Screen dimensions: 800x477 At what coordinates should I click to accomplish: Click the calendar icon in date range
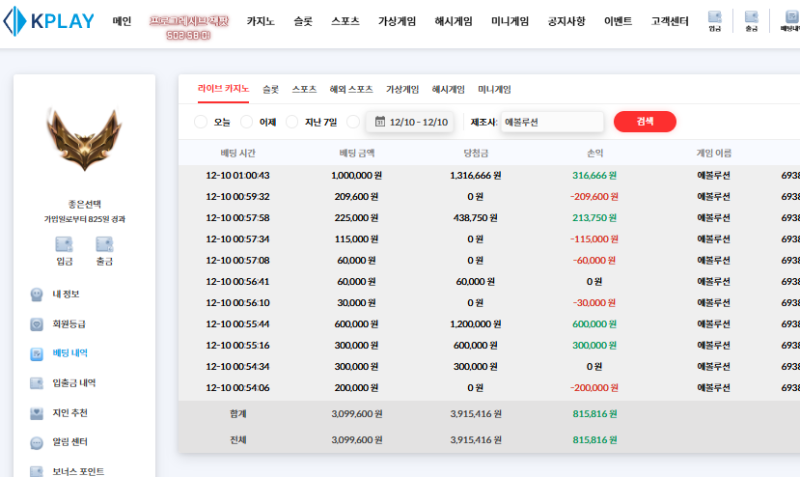380,121
